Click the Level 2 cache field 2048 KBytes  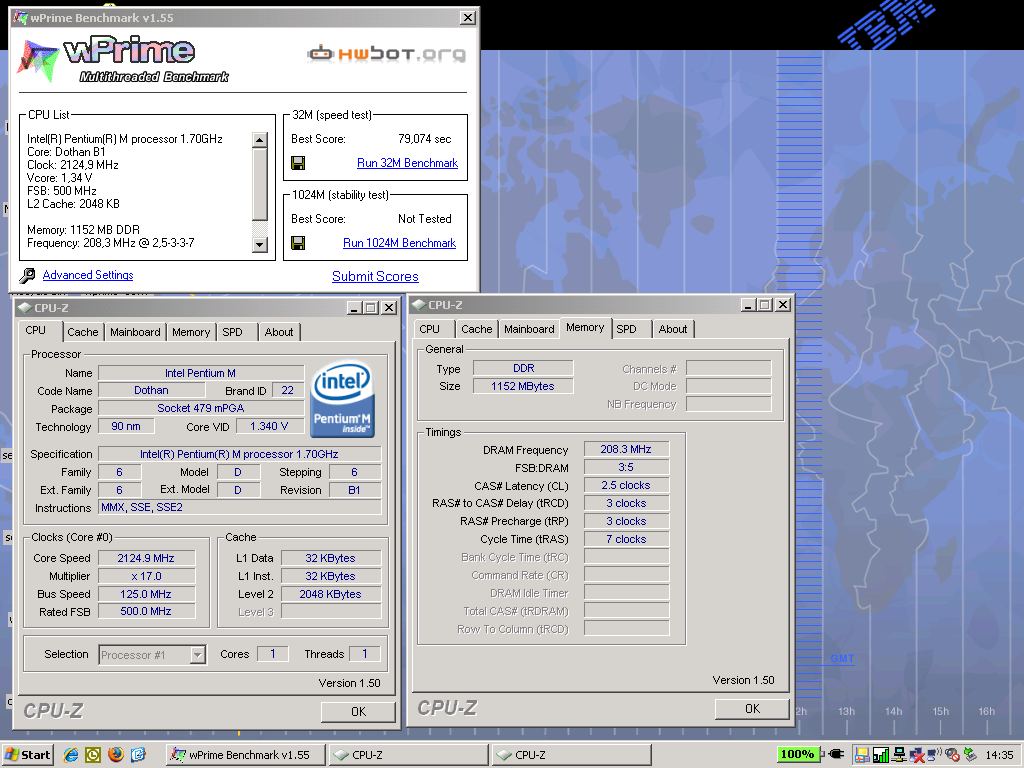(x=330, y=594)
